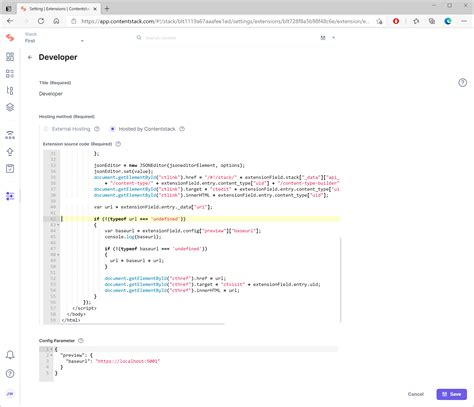Viewport: 474px width, 407px height.
Task: Click the red Opera-style extension icon
Action: 396,21
